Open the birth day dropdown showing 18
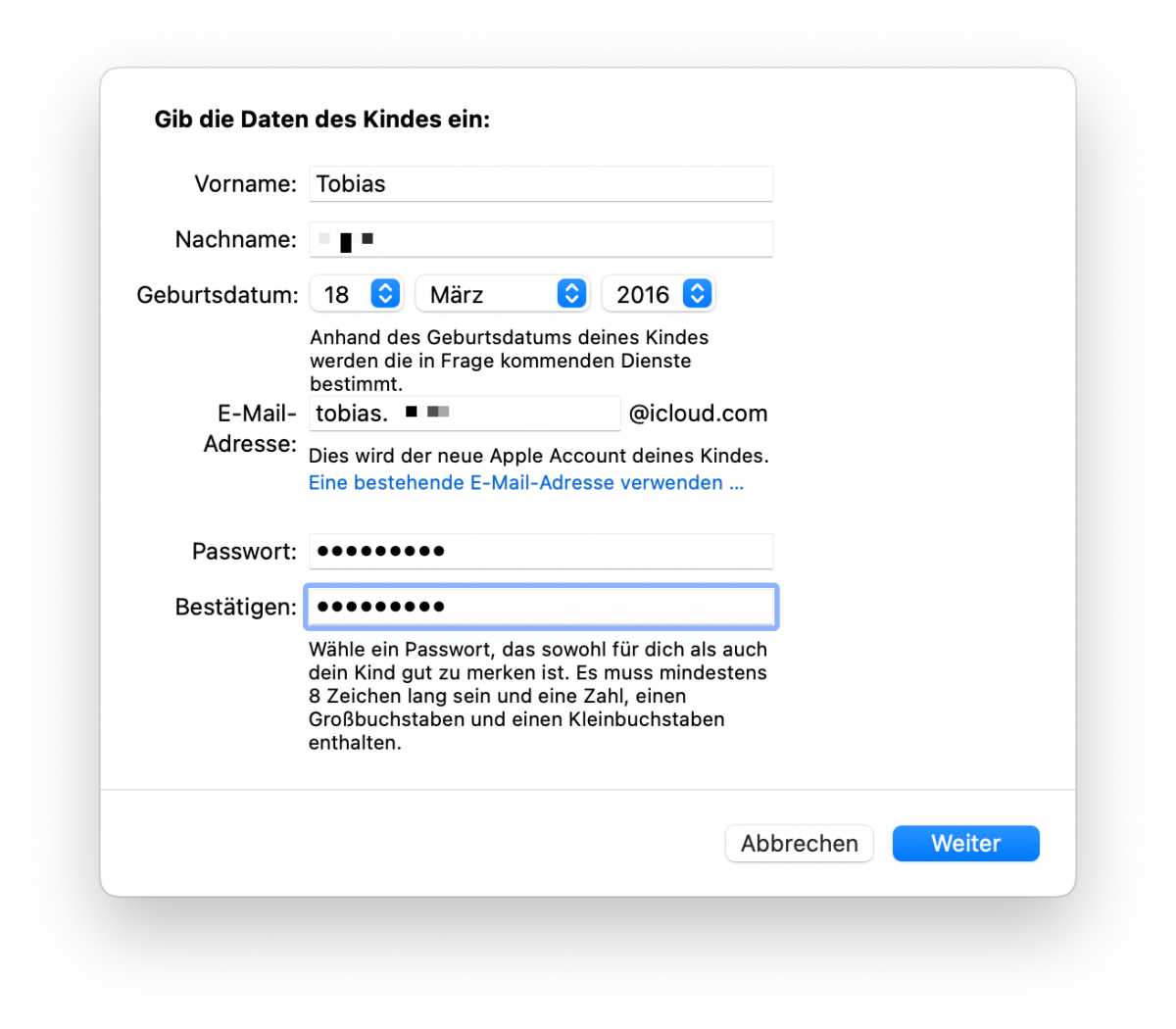Viewport: 1176px width, 1029px height. coord(356,294)
